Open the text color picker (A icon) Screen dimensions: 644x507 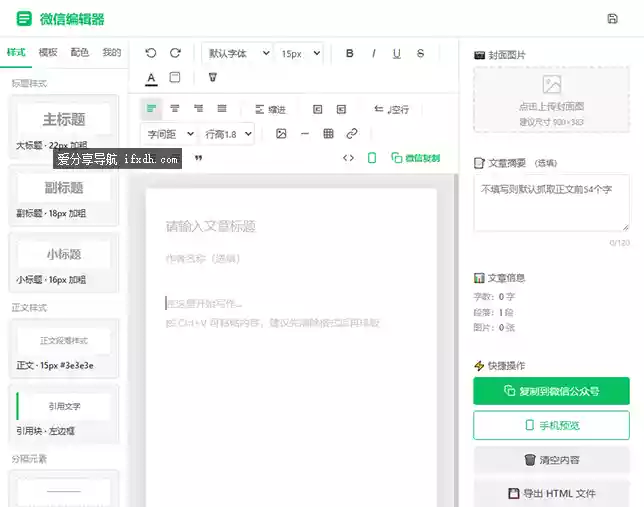(x=151, y=78)
